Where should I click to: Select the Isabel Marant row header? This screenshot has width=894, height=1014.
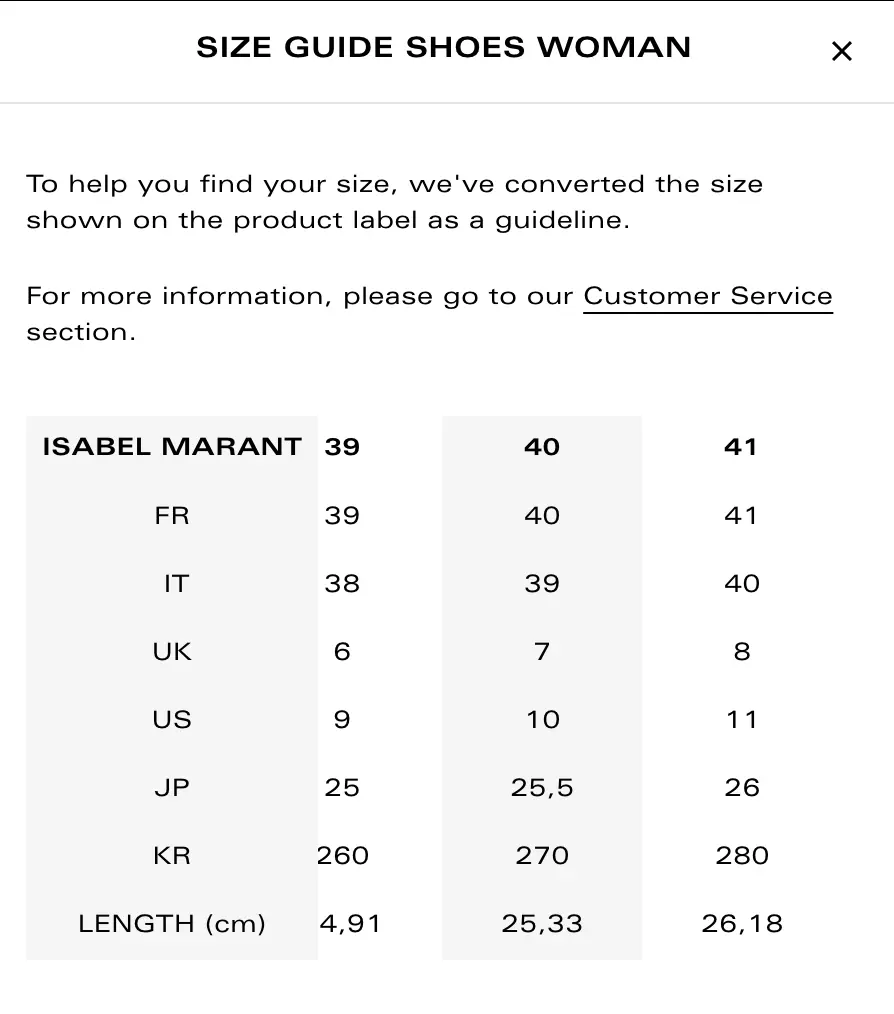tap(171, 447)
